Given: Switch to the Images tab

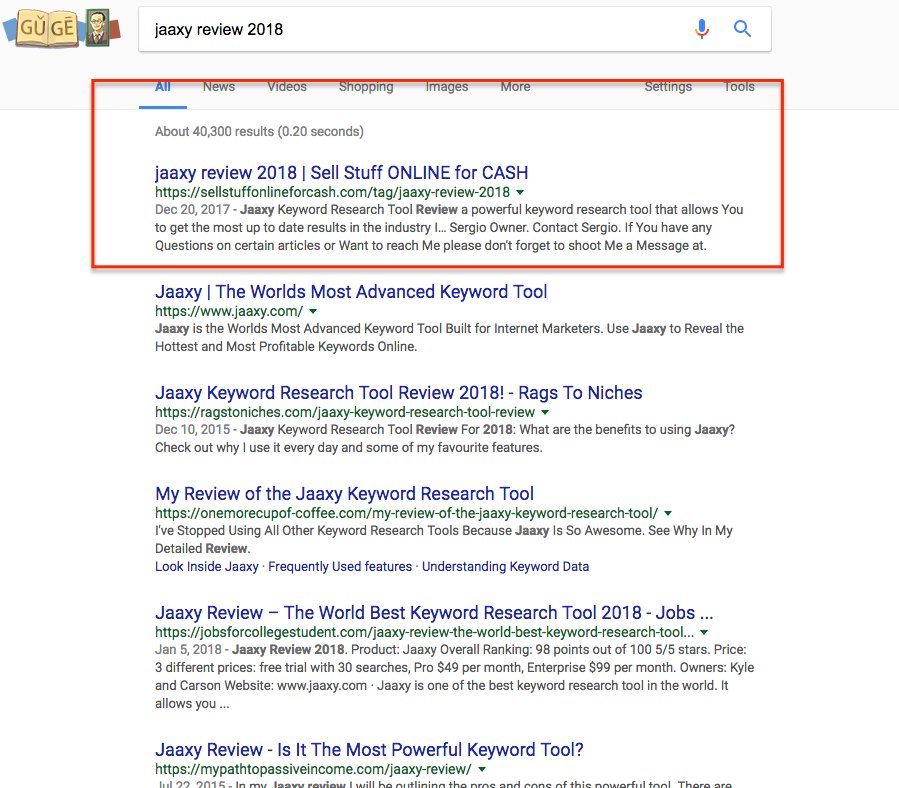Looking at the screenshot, I should point(447,87).
